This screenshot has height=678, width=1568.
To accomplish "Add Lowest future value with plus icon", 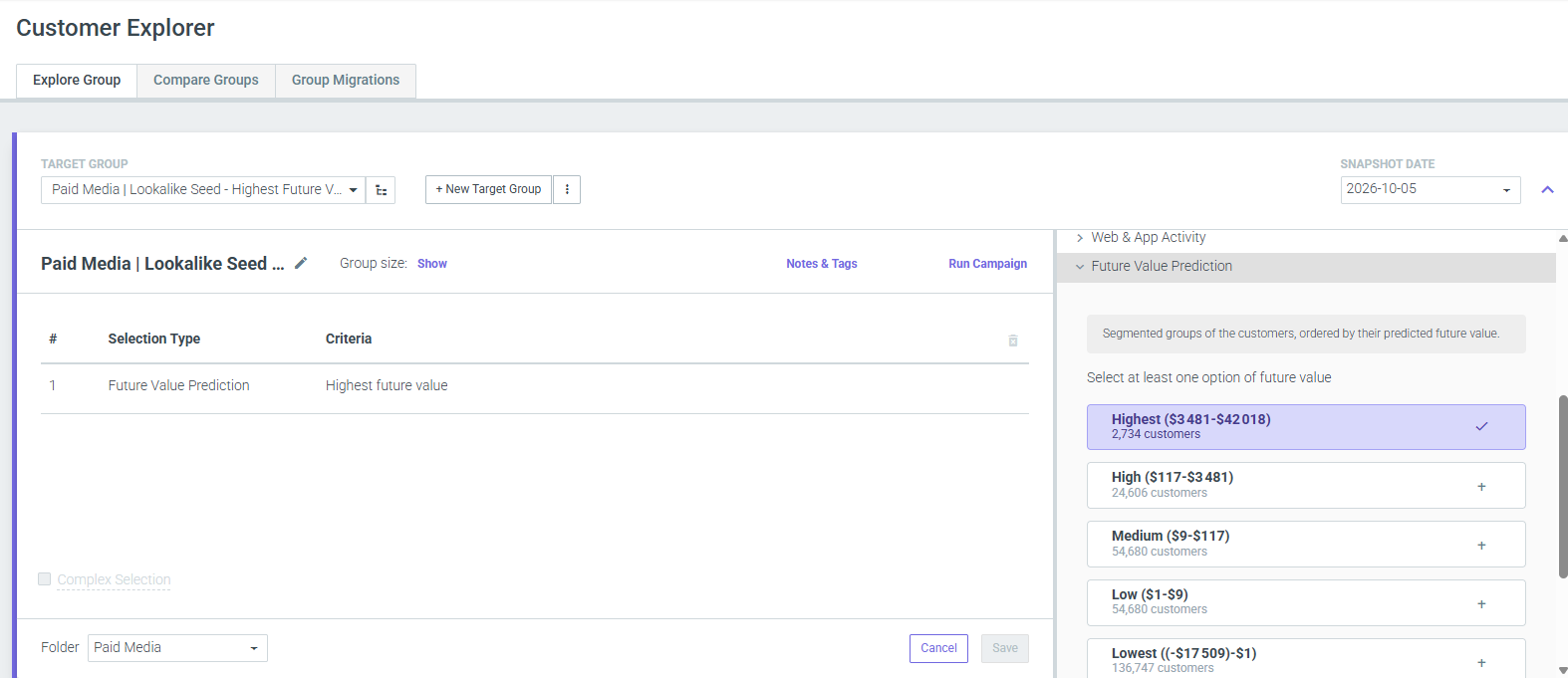I will click(x=1481, y=663).
